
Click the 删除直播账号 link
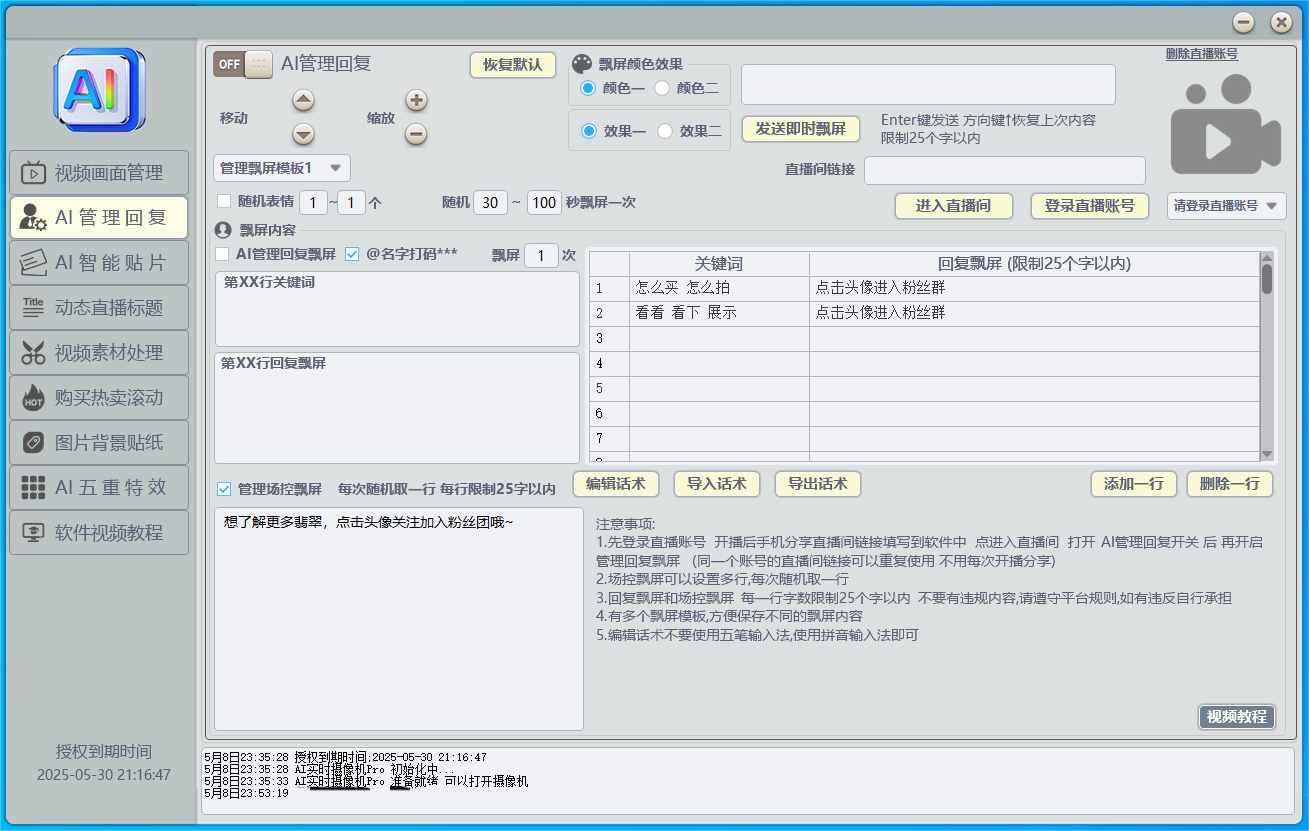(x=1202, y=54)
